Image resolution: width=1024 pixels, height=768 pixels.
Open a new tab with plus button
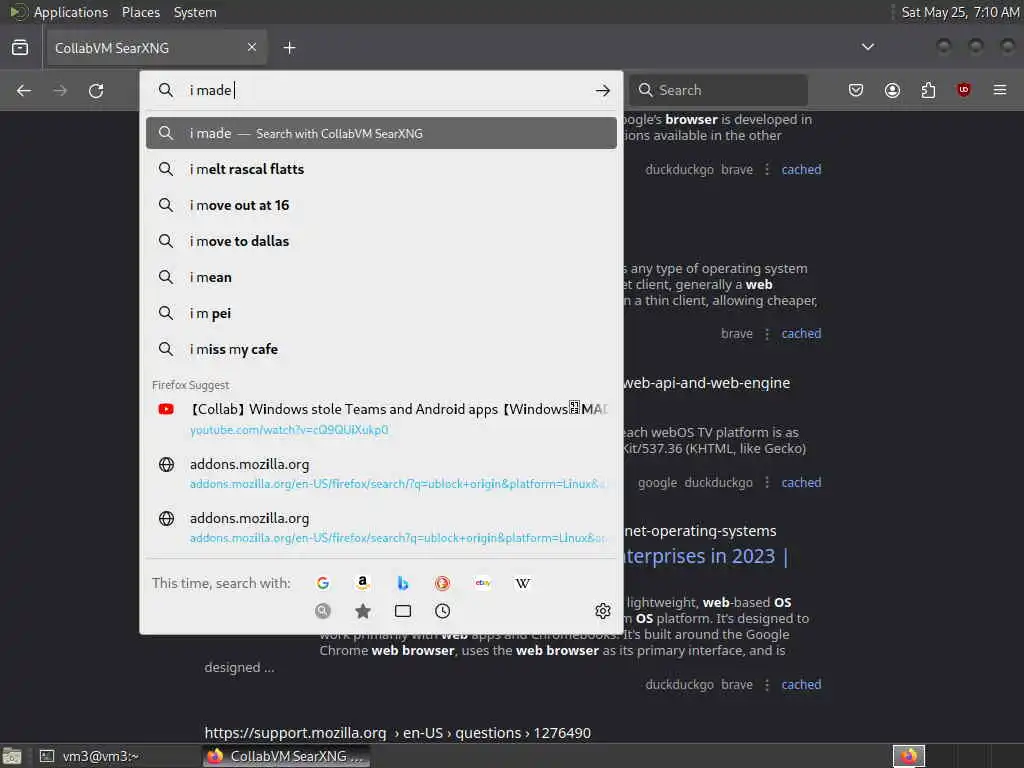[289, 48]
